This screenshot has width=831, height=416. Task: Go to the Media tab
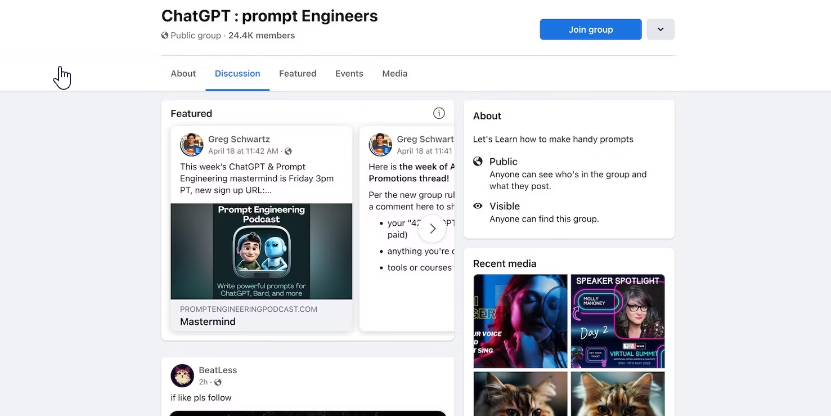(395, 74)
